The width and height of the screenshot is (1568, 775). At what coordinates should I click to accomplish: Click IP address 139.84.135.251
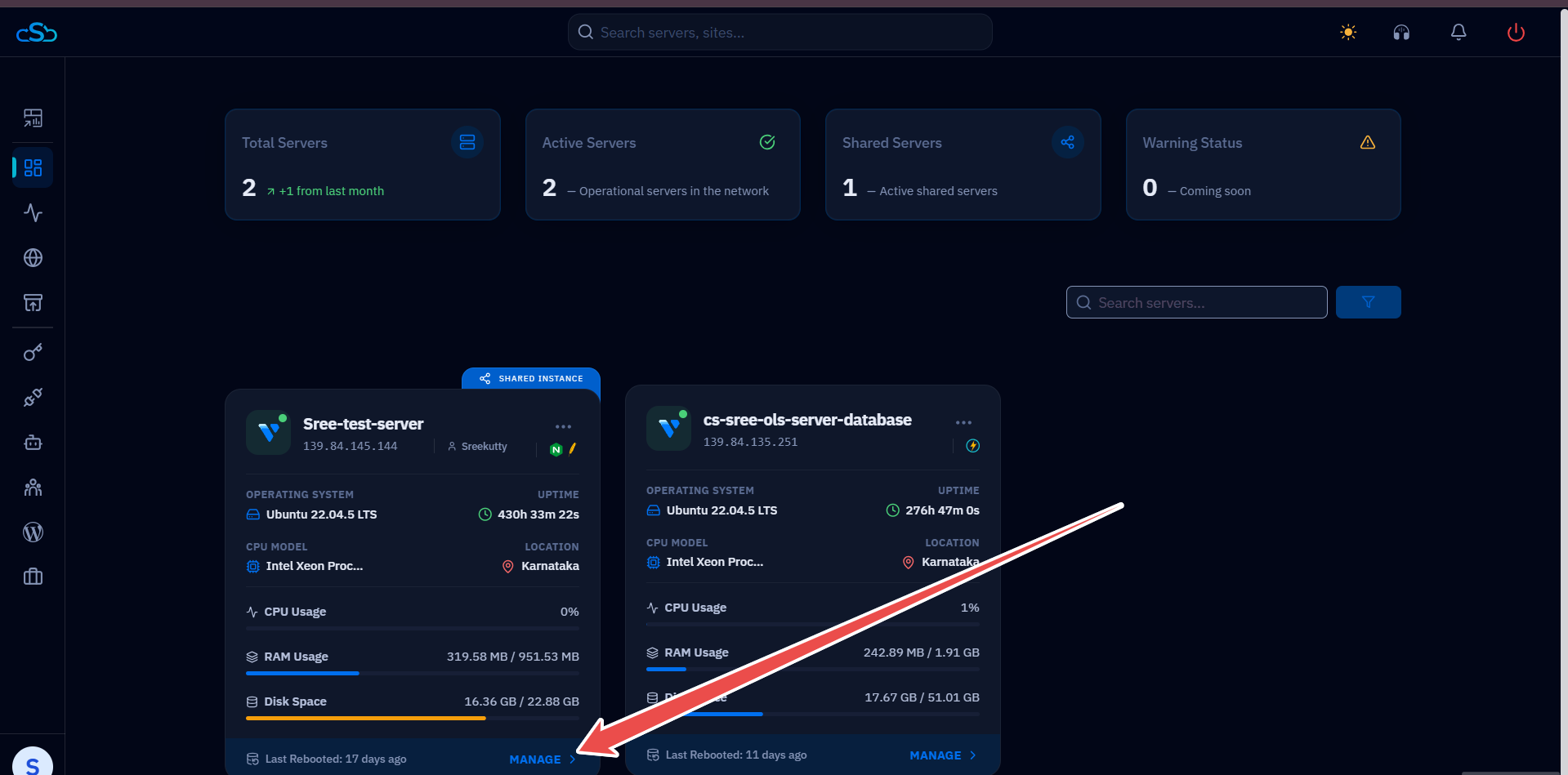(x=751, y=442)
